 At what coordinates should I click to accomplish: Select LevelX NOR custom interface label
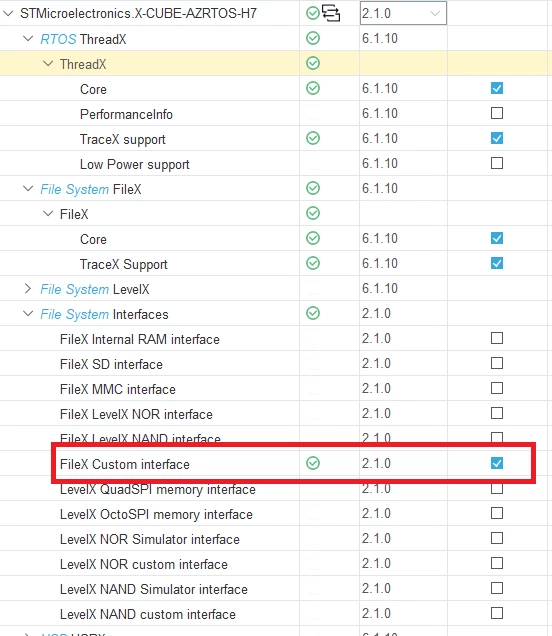coord(144,565)
